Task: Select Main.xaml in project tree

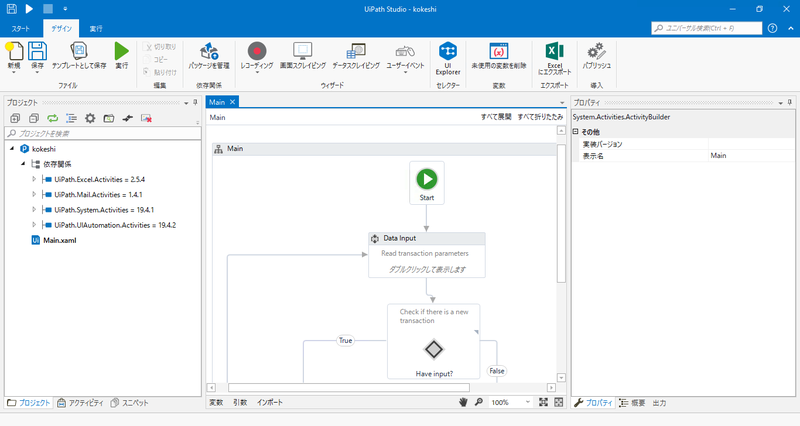Action: coord(60,240)
